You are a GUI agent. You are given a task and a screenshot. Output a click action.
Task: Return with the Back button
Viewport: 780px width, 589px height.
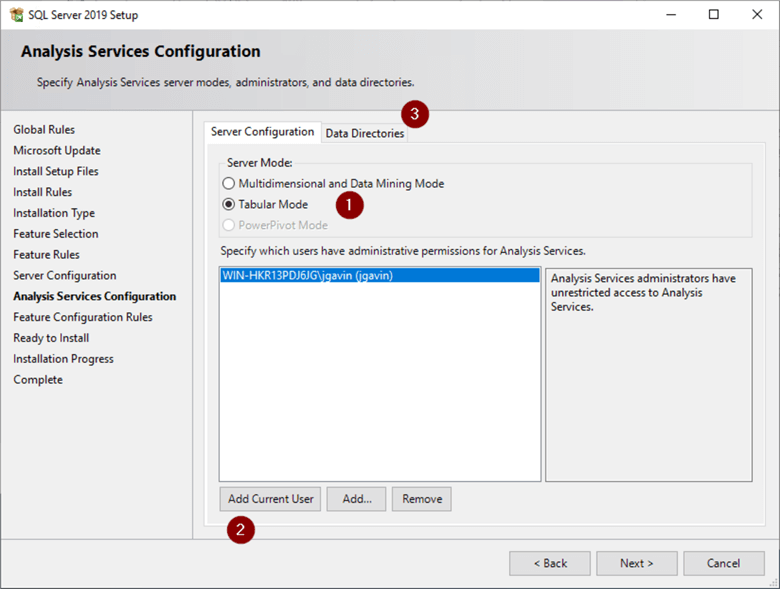549,563
